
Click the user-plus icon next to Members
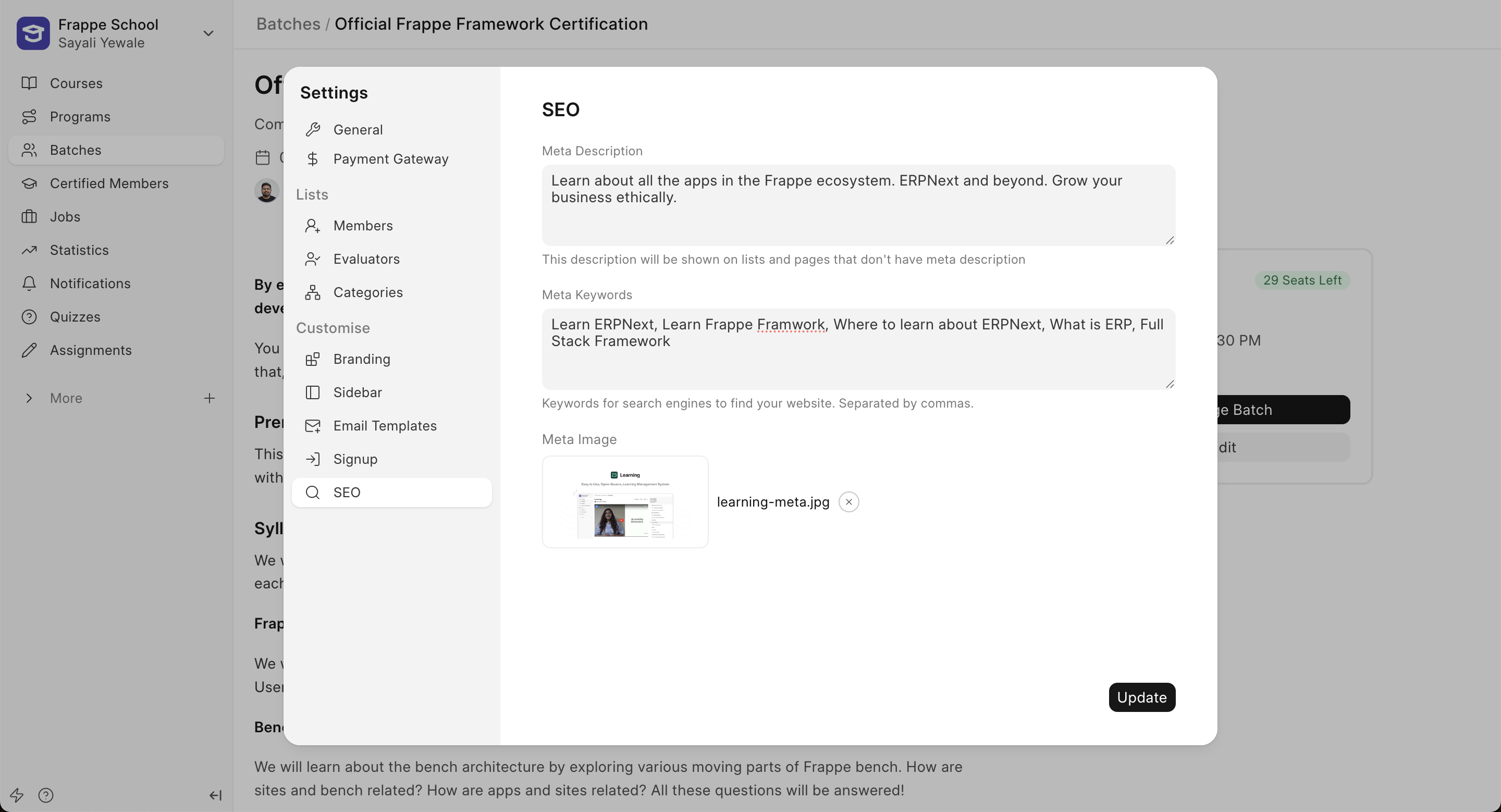tap(313, 226)
